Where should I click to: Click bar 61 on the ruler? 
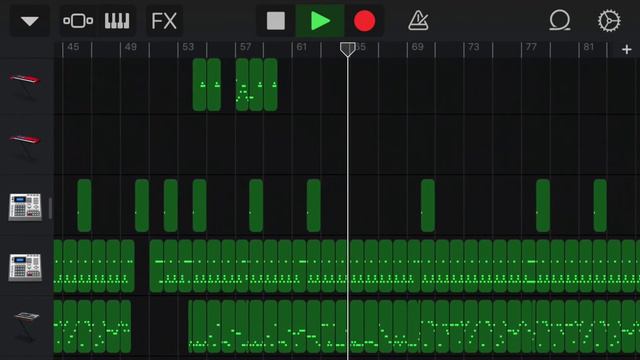[302, 47]
